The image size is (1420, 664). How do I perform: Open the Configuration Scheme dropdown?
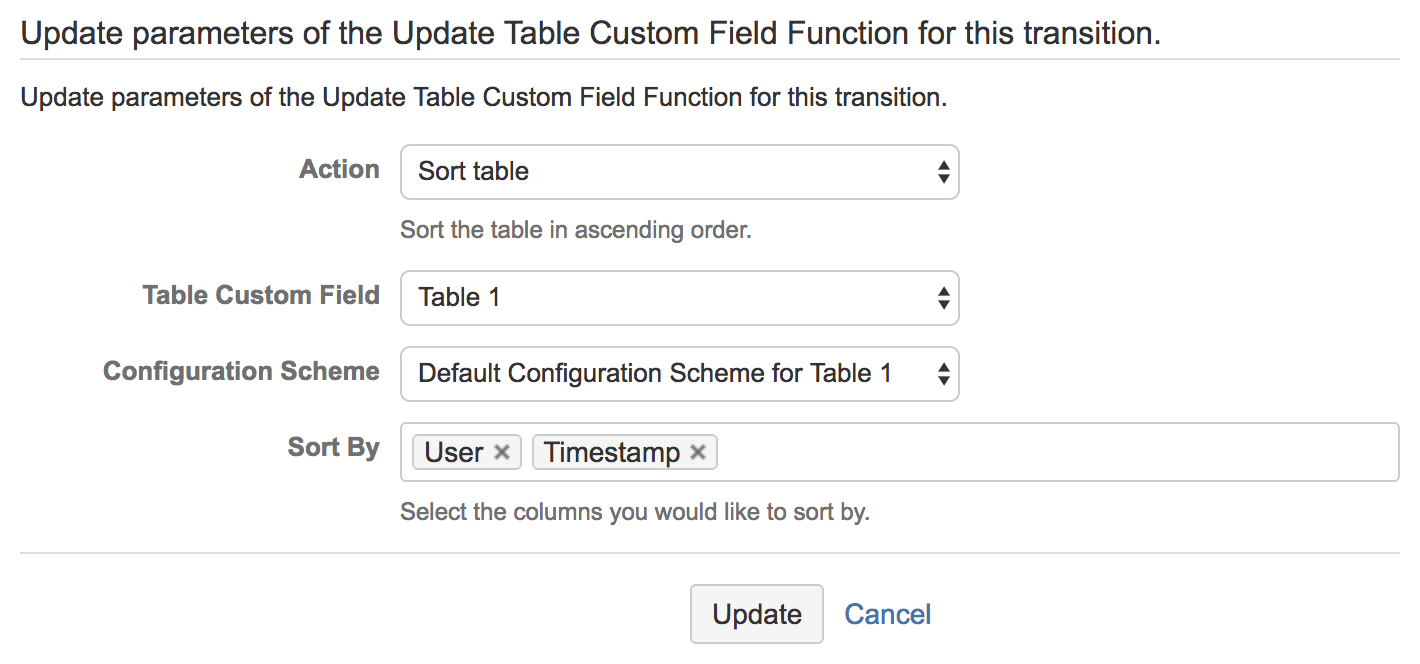pos(680,373)
